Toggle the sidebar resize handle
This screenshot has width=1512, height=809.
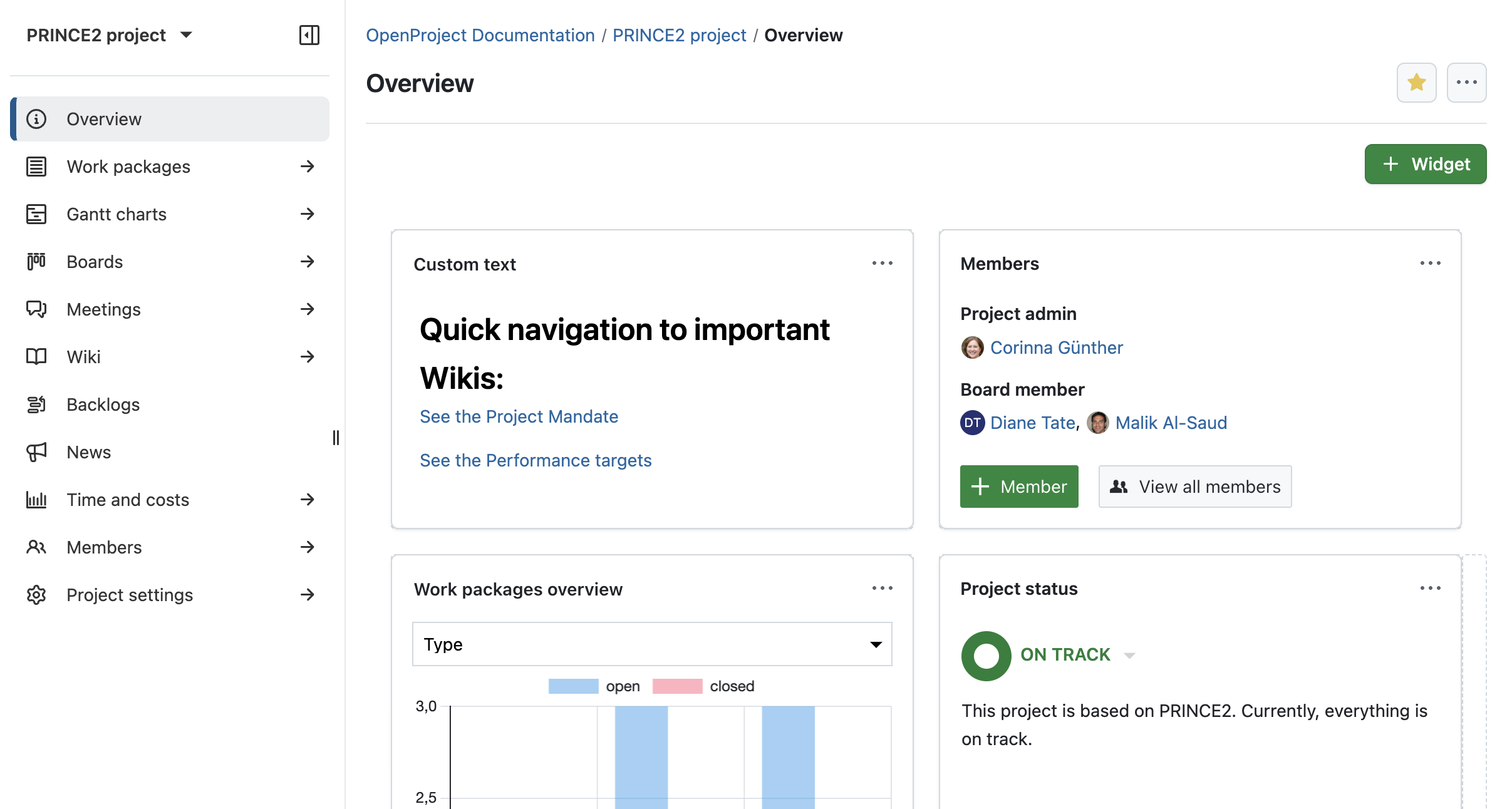(336, 438)
